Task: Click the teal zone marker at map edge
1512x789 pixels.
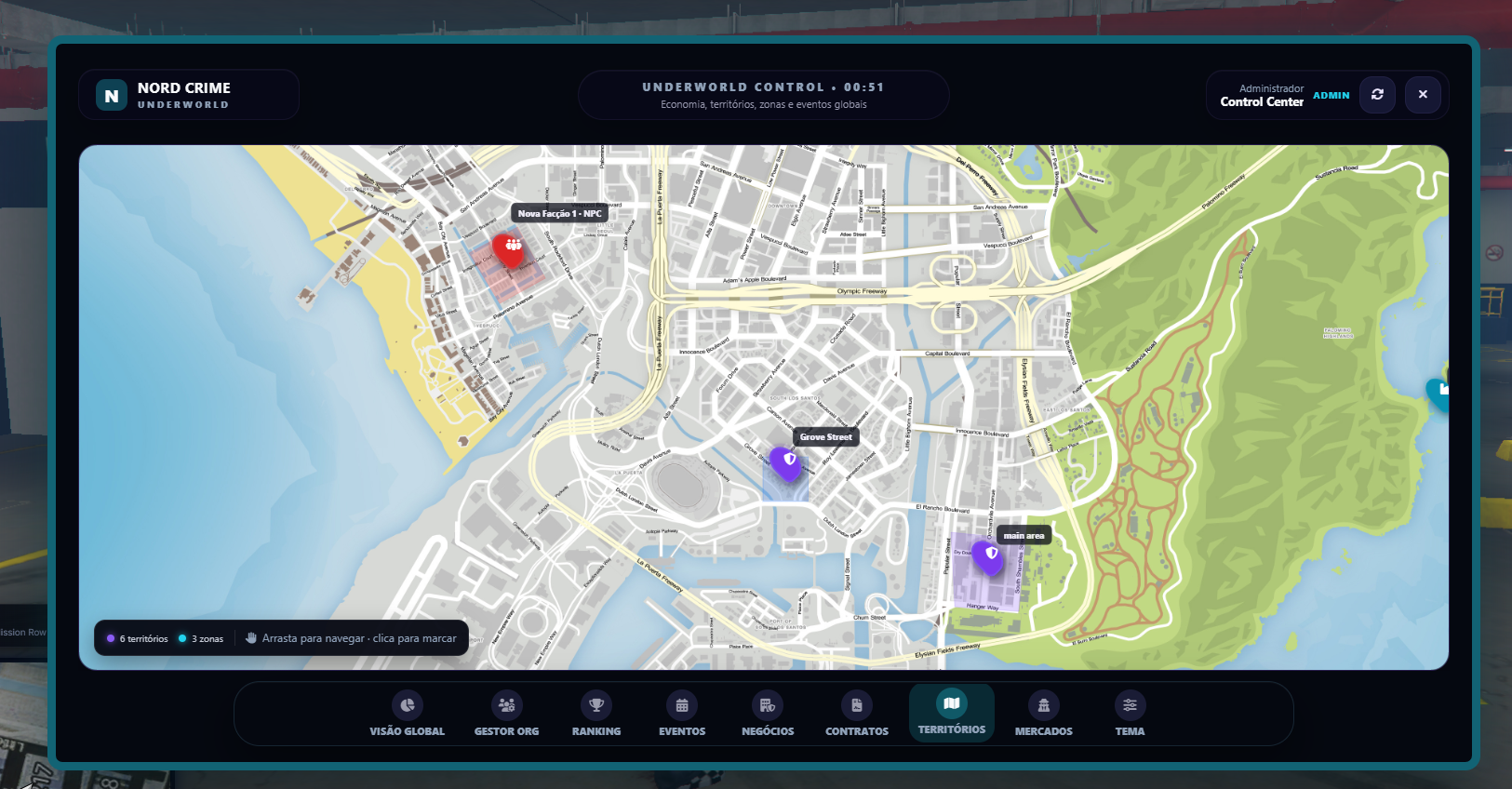Action: point(1438,394)
